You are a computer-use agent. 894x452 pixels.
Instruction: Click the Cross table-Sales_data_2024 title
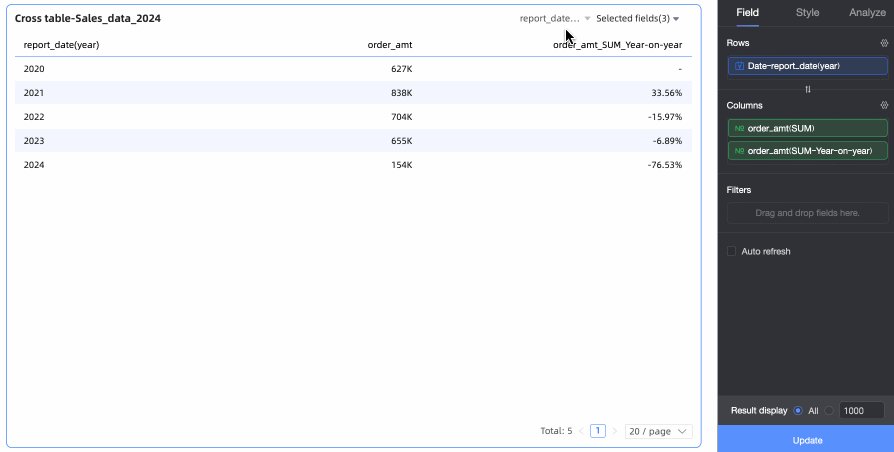tap(88, 18)
